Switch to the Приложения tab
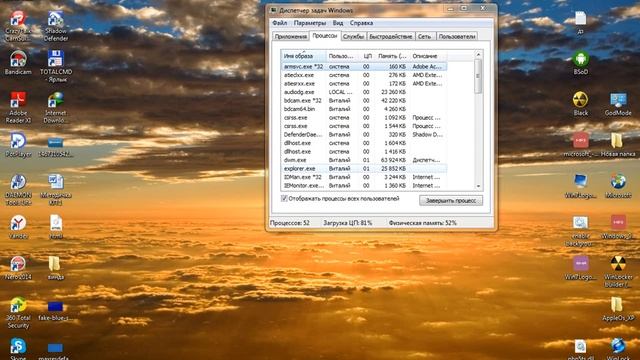Screen dimensions: 640x360 tap(291, 37)
